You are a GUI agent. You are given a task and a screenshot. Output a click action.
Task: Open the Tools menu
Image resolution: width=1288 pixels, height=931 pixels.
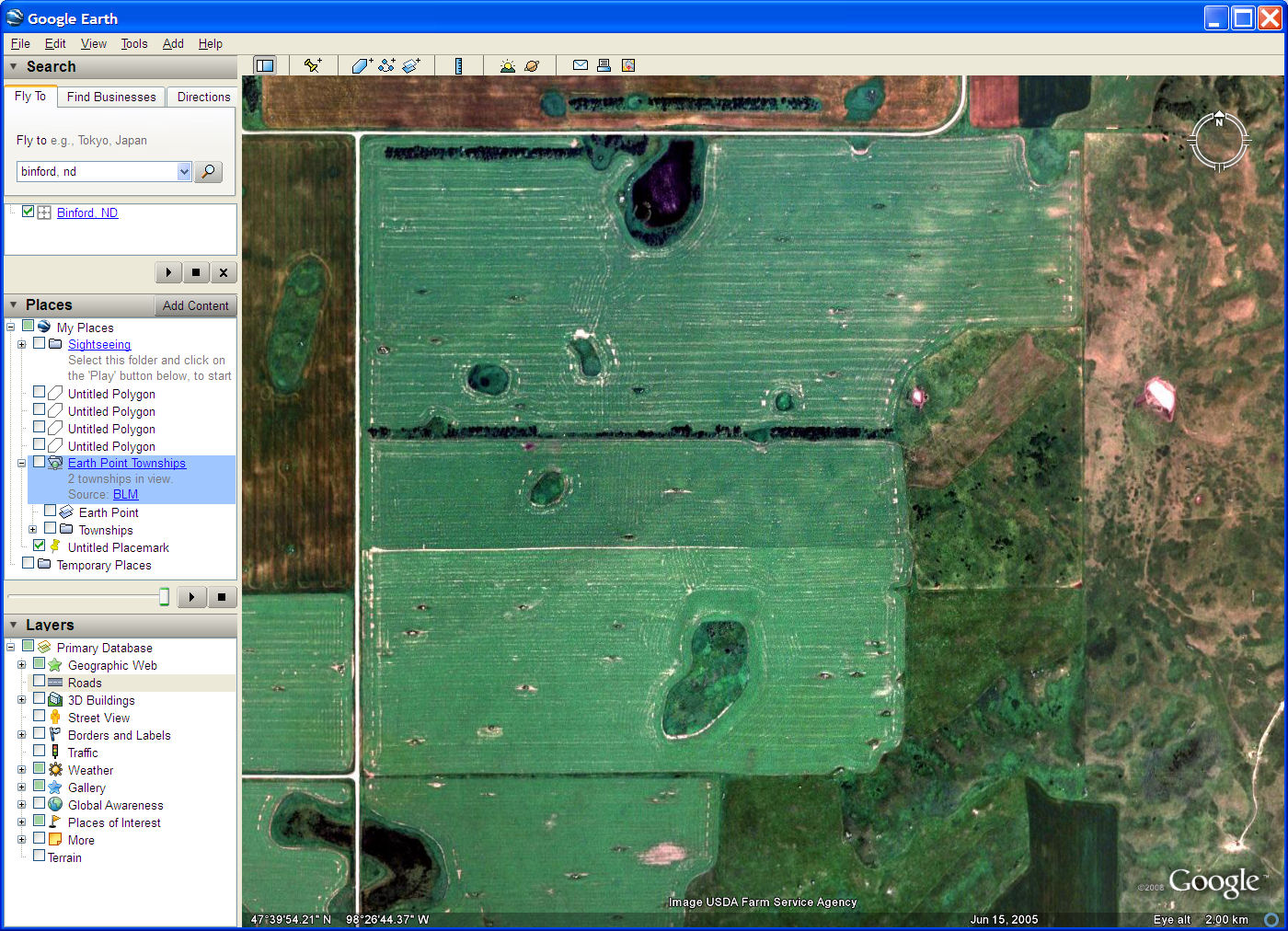coord(134,43)
